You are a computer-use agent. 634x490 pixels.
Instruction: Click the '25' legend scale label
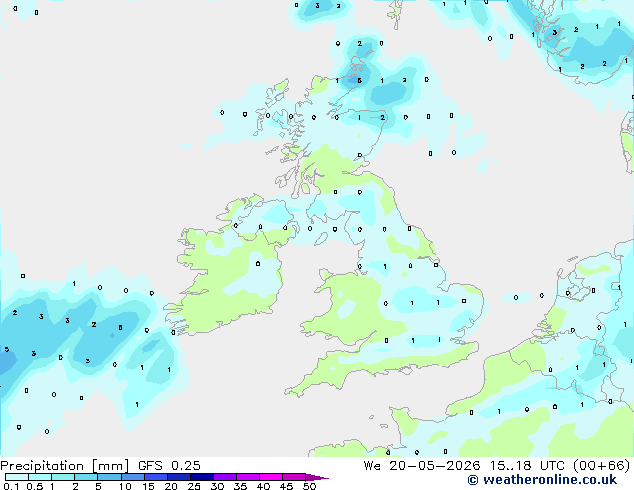pyautogui.click(x=194, y=486)
